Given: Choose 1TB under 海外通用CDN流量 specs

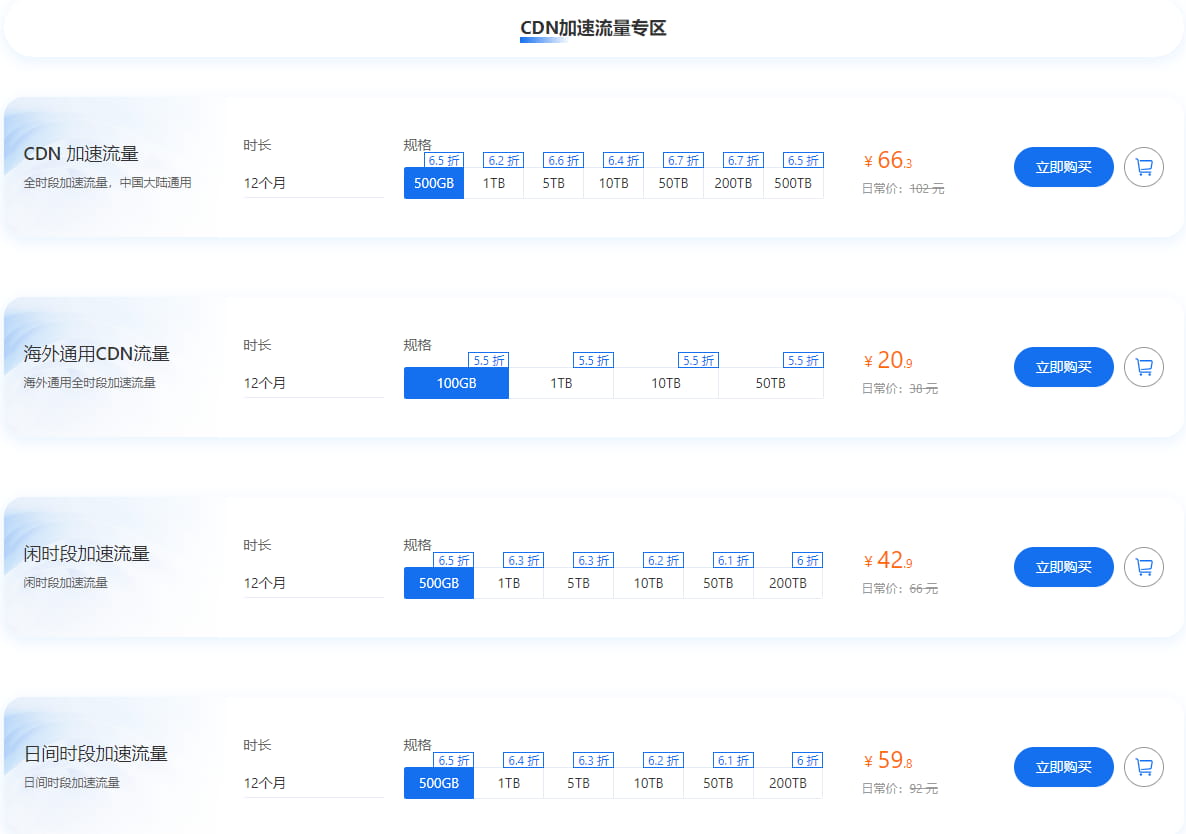Looking at the screenshot, I should pyautogui.click(x=561, y=383).
